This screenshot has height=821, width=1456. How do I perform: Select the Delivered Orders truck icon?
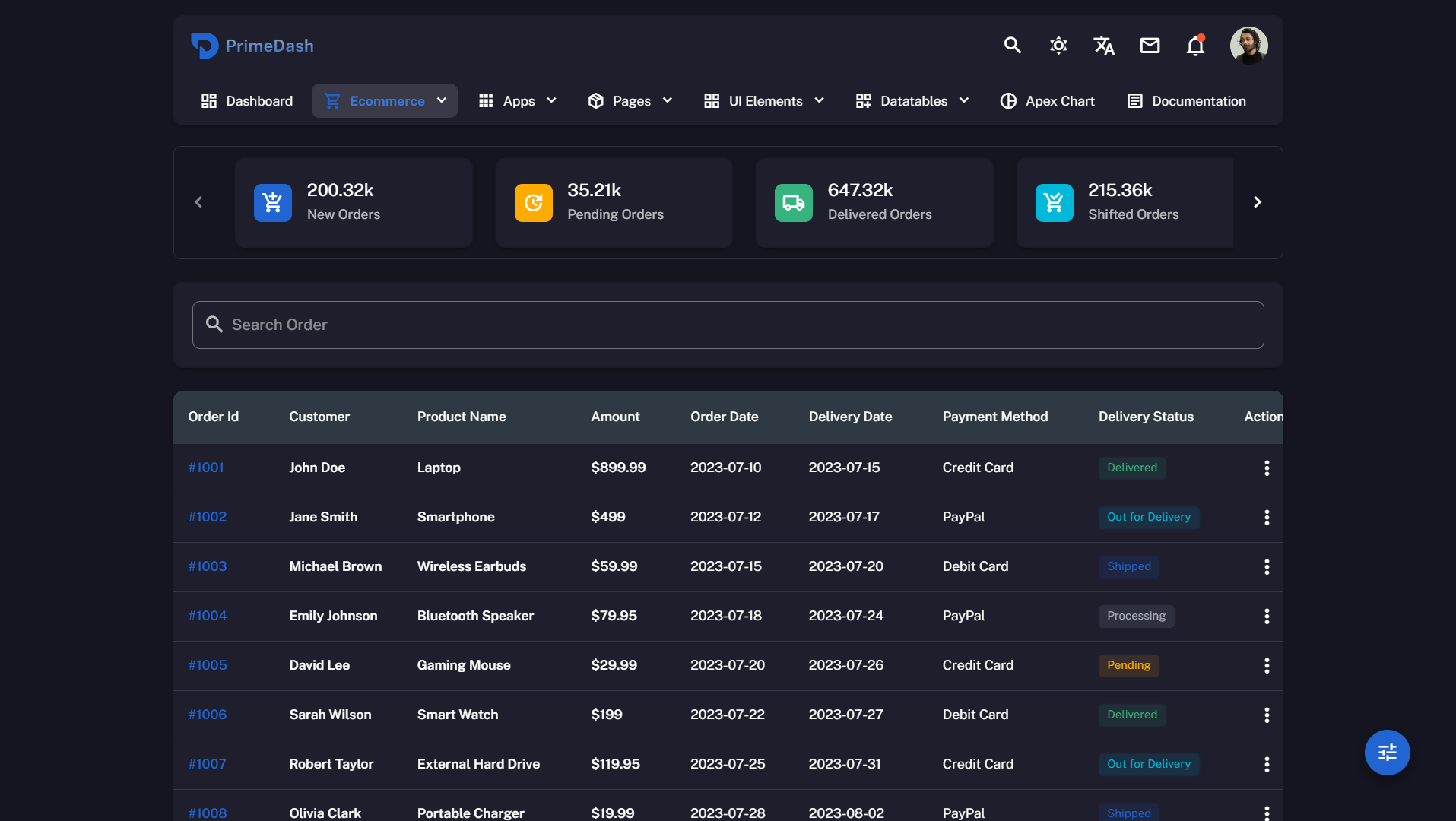793,202
